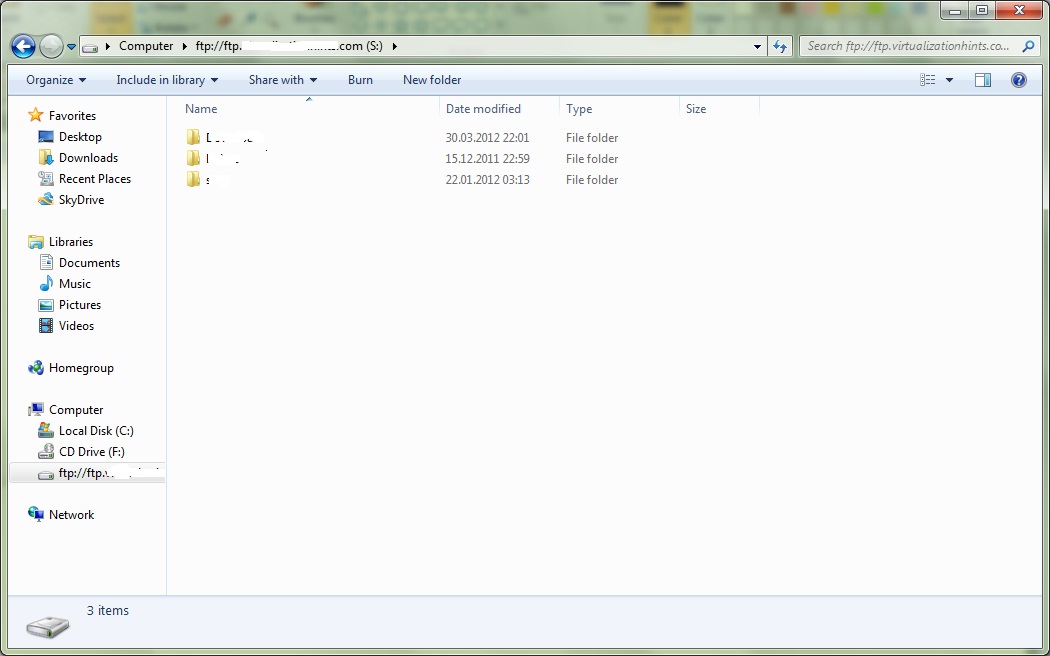
Task: Select Downloads folder in Favorites
Action: 87,158
